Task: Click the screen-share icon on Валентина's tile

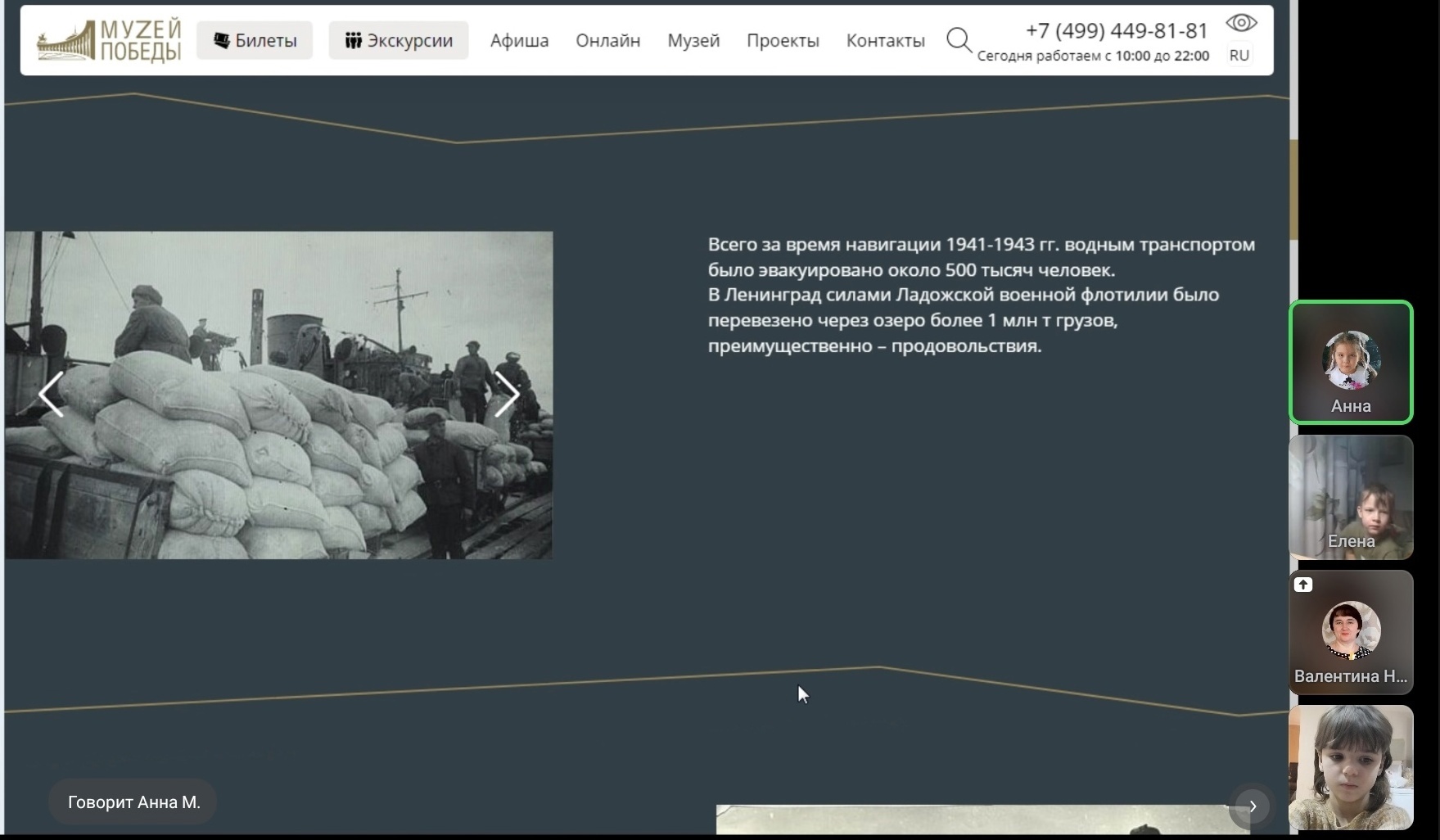Action: tap(1303, 585)
